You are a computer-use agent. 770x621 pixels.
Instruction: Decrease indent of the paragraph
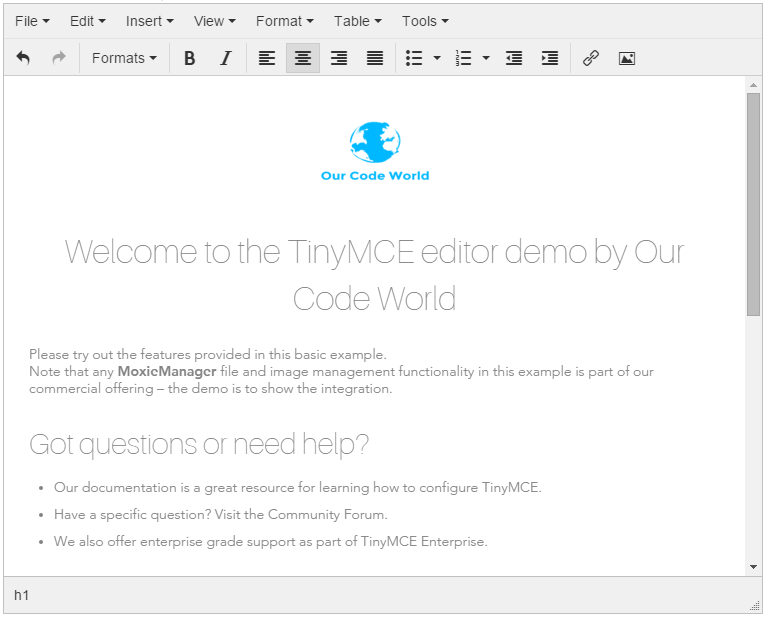[x=514, y=58]
